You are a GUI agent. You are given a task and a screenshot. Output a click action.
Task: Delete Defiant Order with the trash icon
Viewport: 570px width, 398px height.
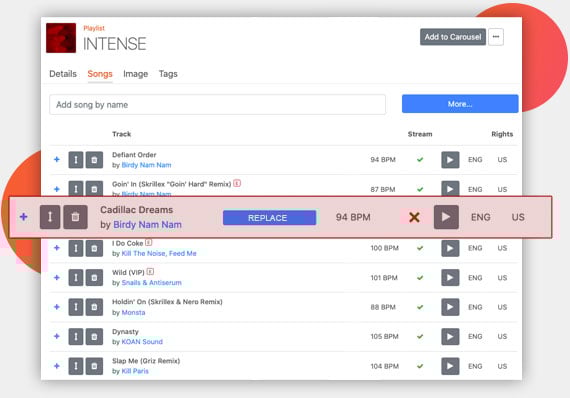pos(94,160)
